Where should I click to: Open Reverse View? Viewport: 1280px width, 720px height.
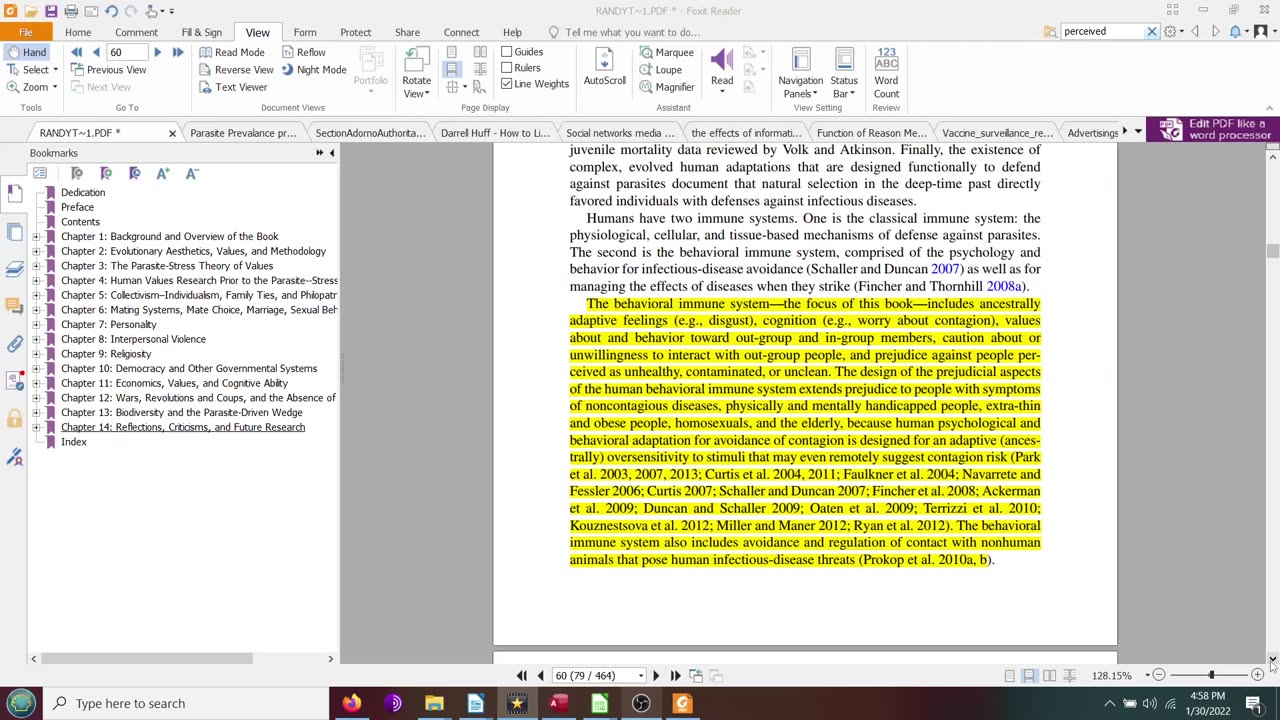[x=236, y=70]
